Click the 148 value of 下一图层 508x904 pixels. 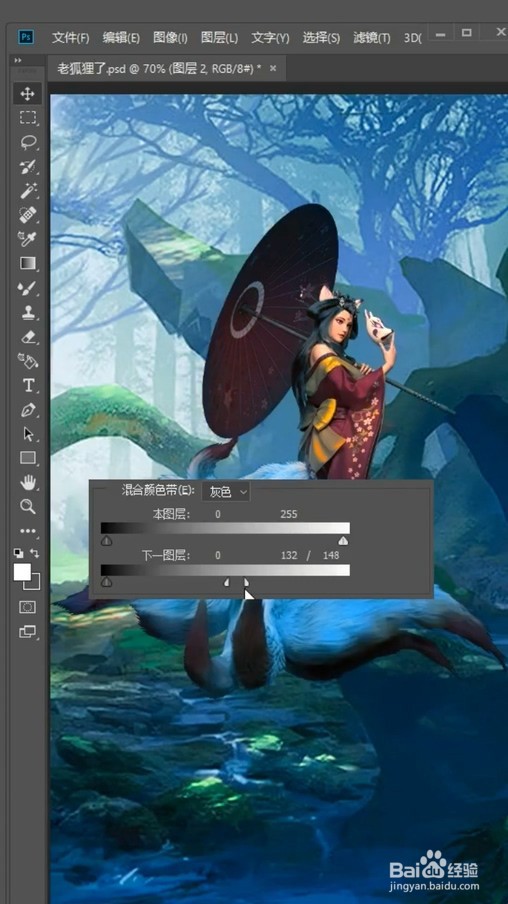[331, 556]
